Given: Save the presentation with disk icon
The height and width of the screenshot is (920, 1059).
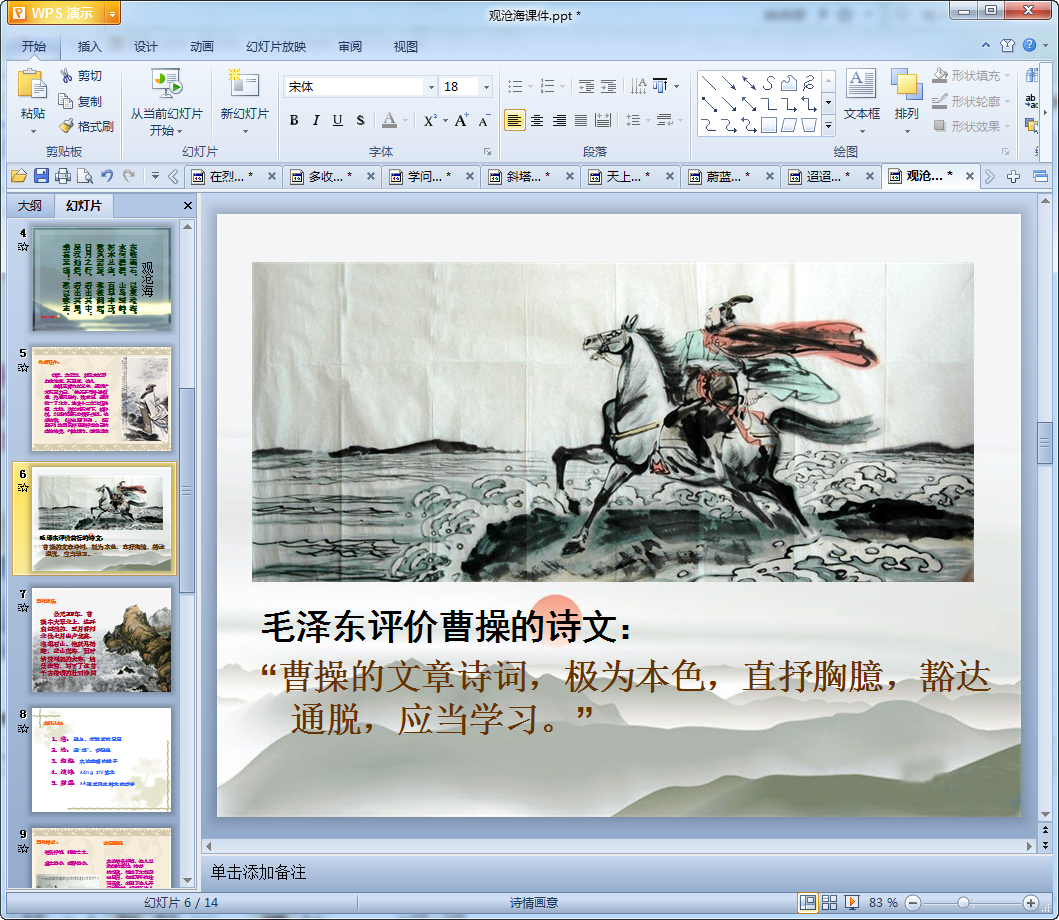Looking at the screenshot, I should click(41, 176).
